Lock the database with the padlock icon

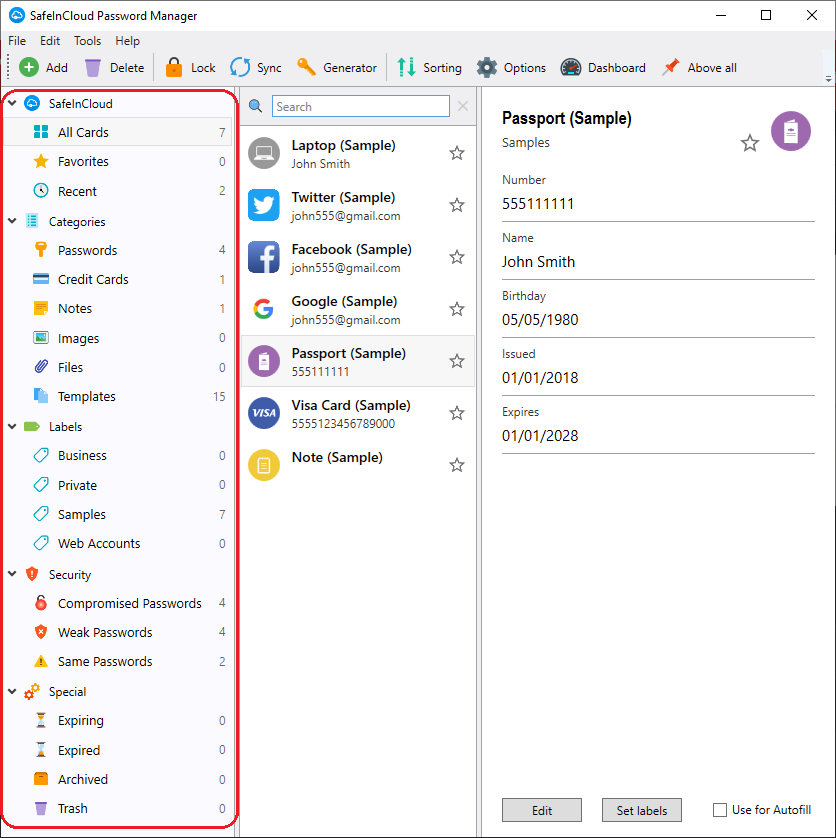(x=174, y=67)
